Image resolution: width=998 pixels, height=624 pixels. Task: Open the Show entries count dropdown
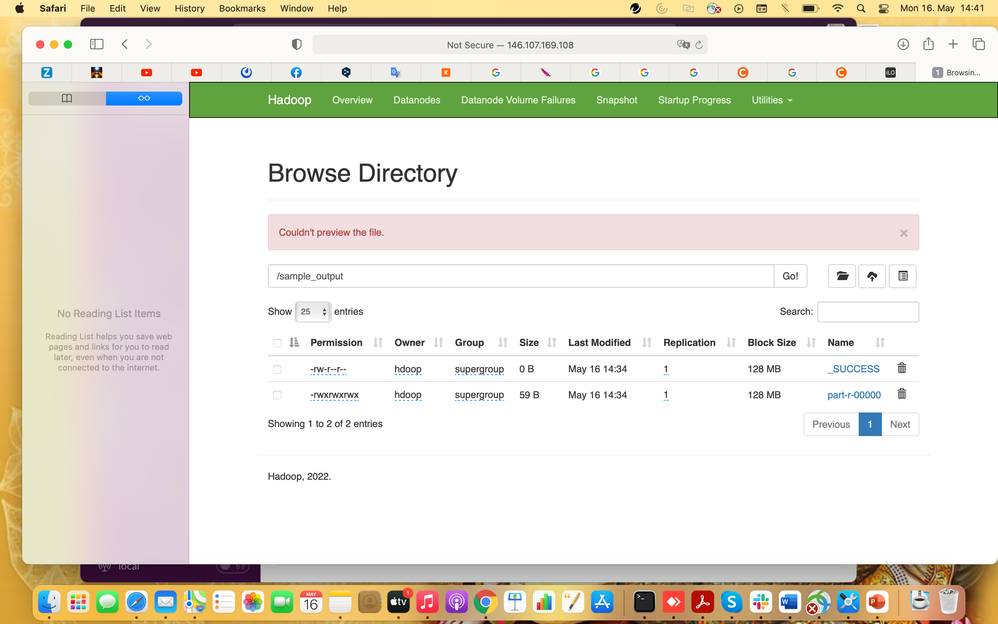(313, 311)
